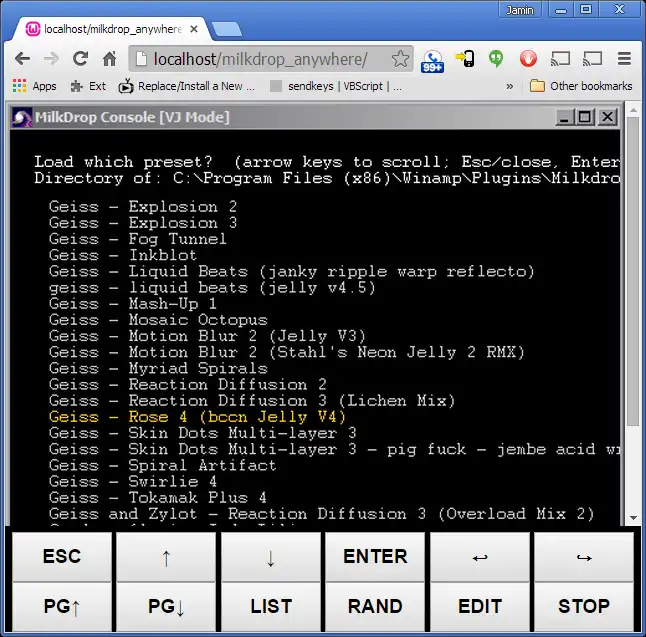Select Reaction Diffusion 3 (Lichen Mix)
646x637 pixels.
252,401
